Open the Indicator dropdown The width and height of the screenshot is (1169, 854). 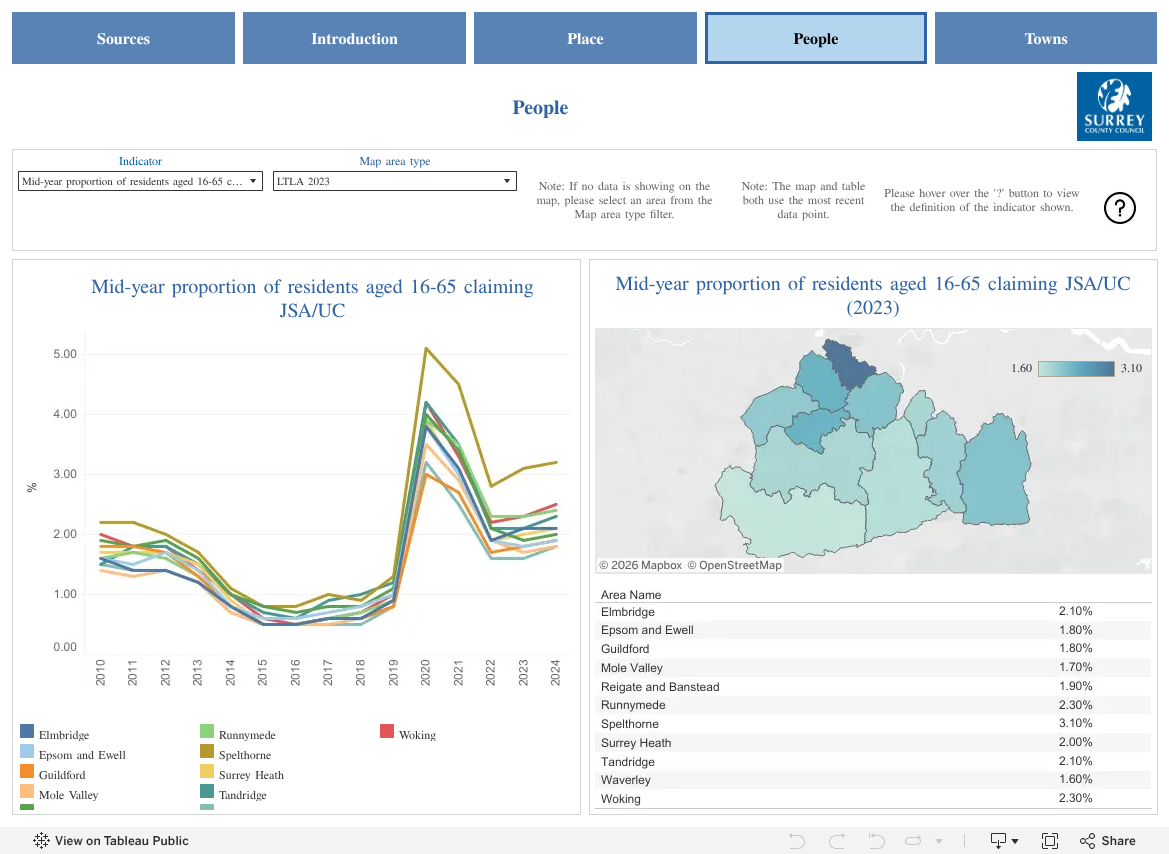[140, 181]
